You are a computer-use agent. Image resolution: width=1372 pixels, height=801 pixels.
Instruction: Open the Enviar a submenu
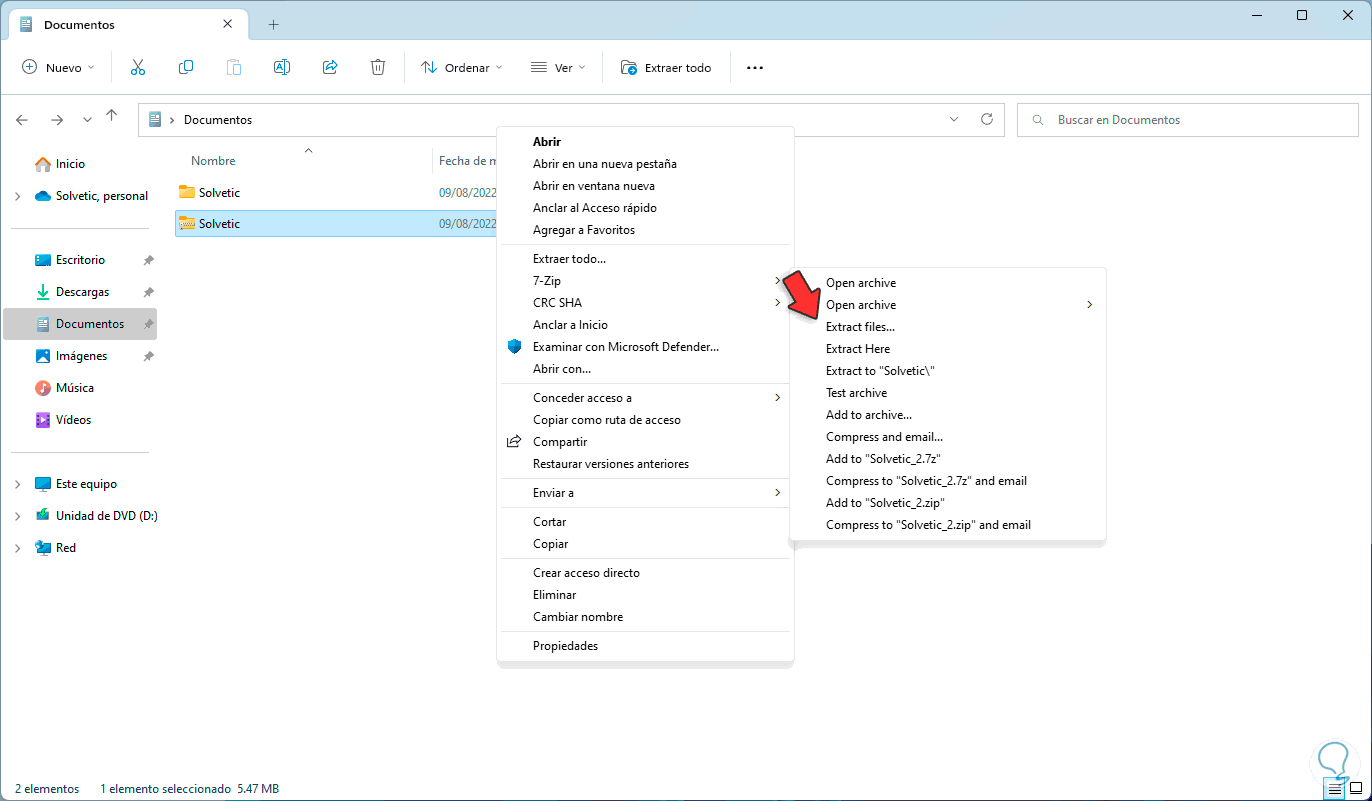(645, 493)
